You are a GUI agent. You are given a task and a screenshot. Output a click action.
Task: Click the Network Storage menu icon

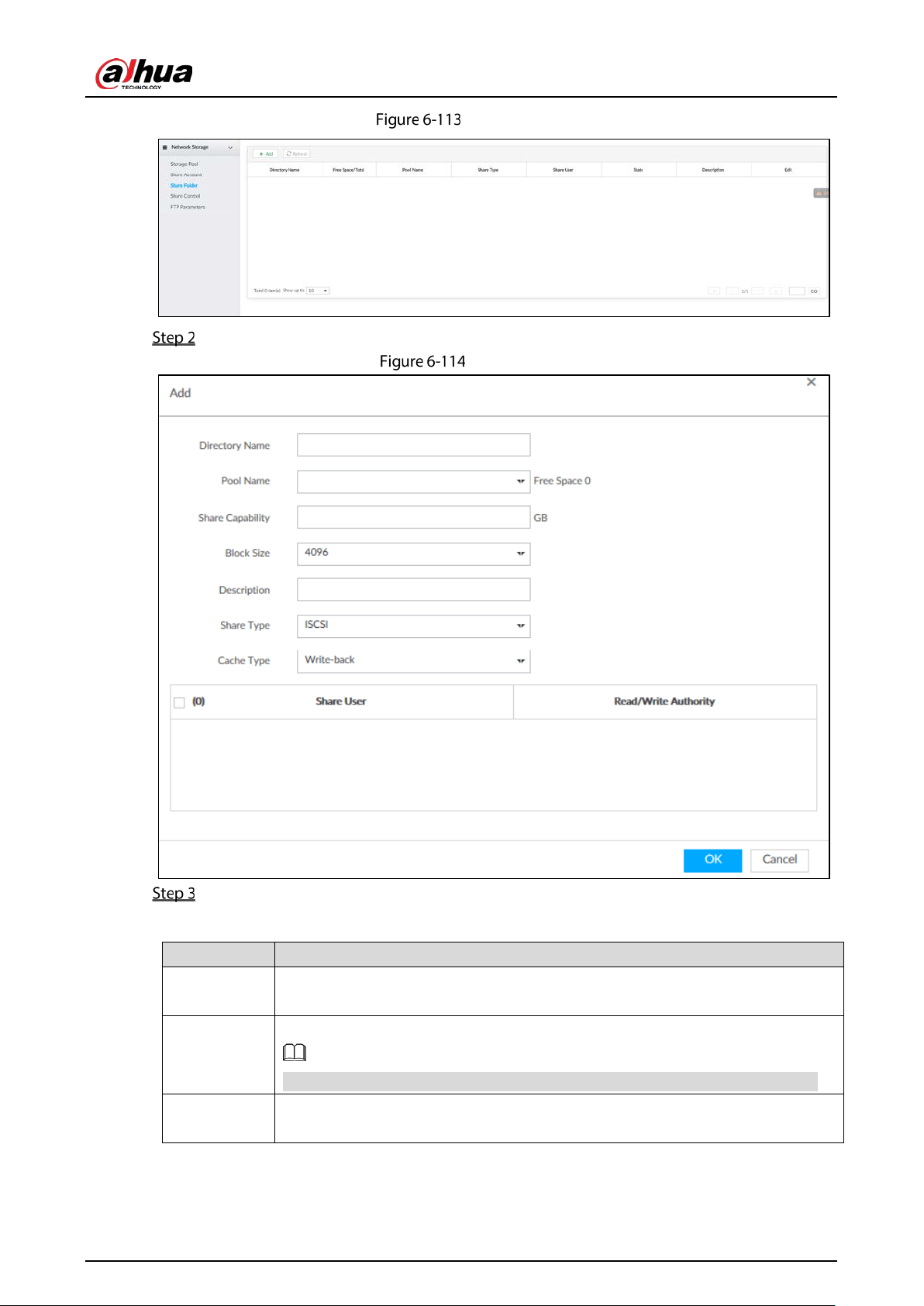[165, 147]
